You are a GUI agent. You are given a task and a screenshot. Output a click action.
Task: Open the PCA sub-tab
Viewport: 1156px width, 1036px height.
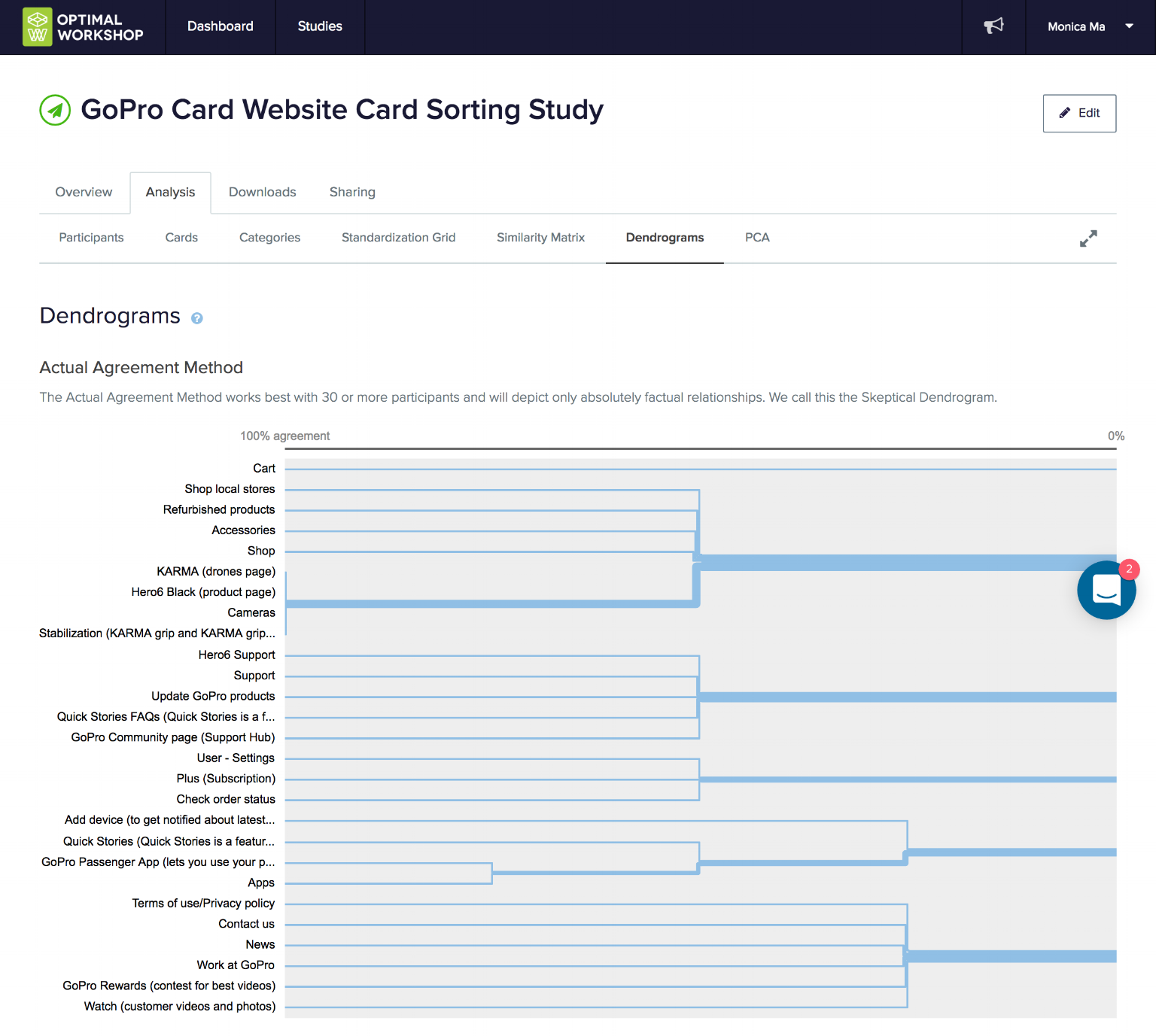pos(757,238)
